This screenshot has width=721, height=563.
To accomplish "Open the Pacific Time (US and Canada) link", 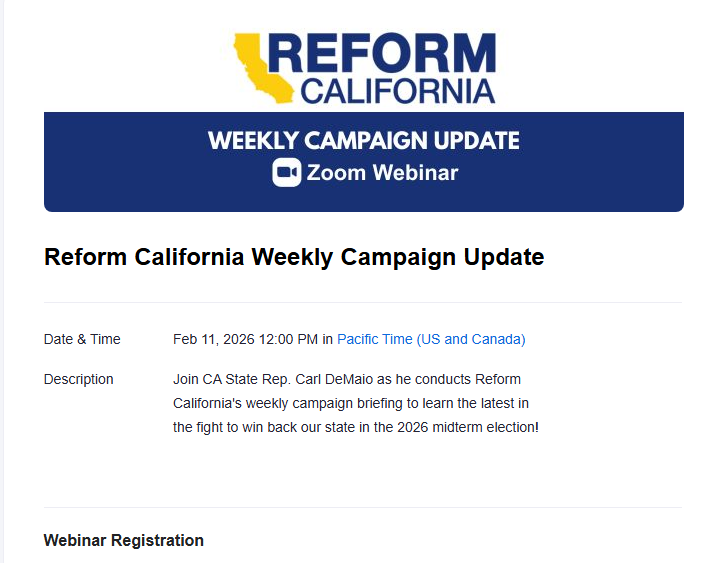I will click(431, 339).
